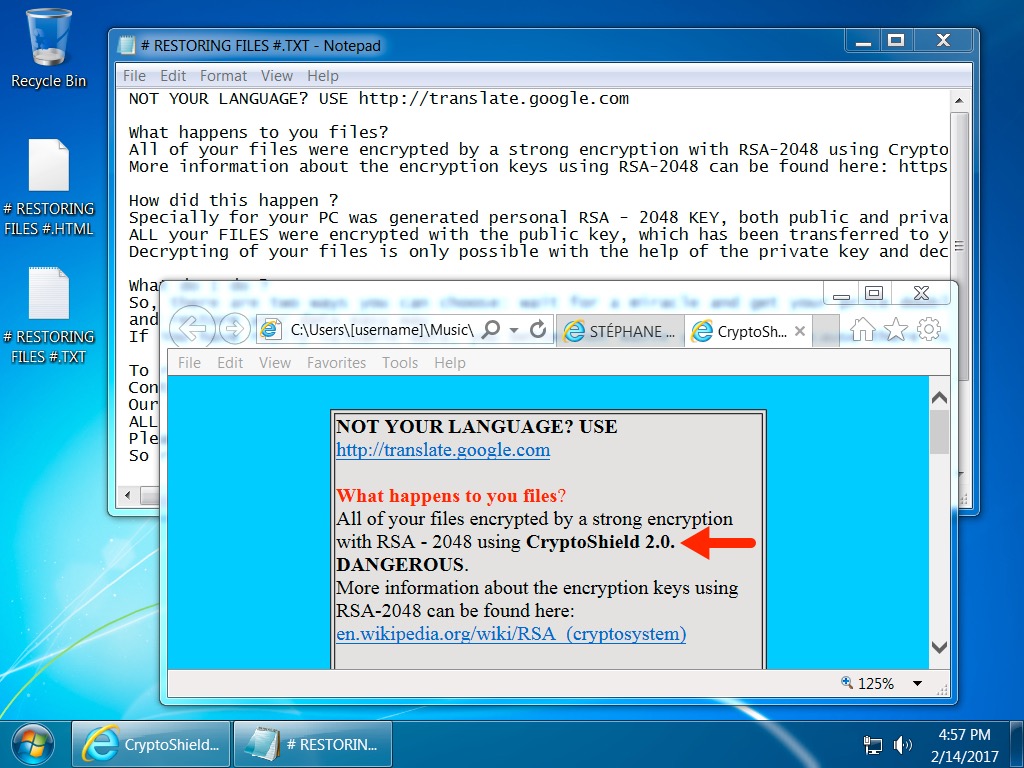1024x768 pixels.
Task: Click the zoom magnifier icon in status bar
Action: tap(847, 682)
